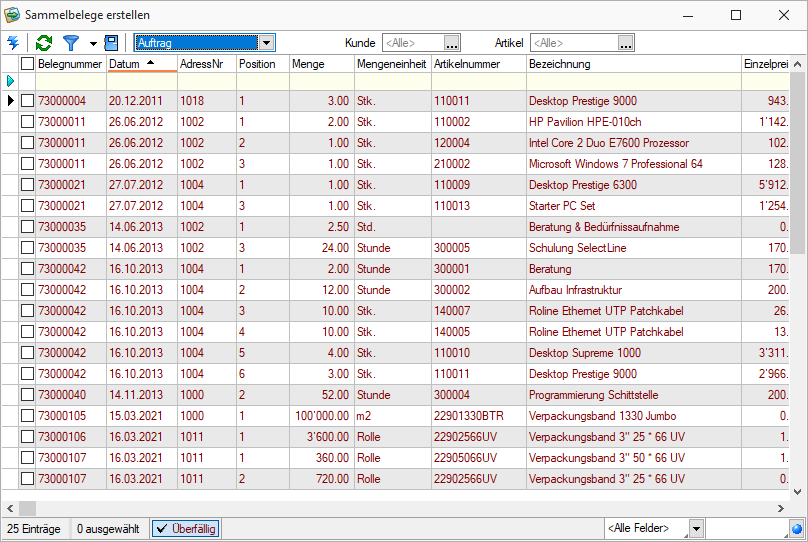Click the horizontal scrollbar right arrow
The width and height of the screenshot is (808, 542).
tap(781, 509)
